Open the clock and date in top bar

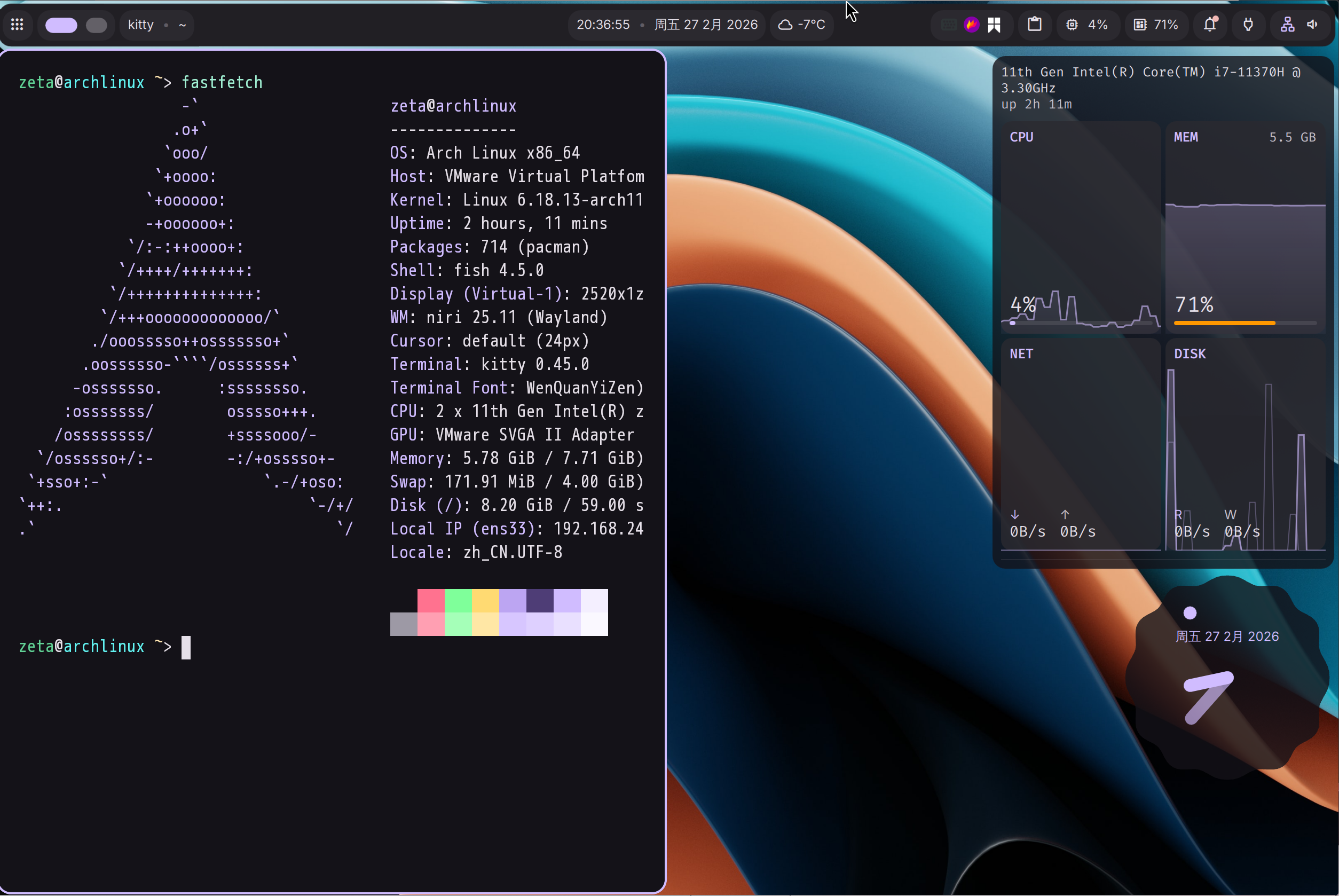point(666,25)
